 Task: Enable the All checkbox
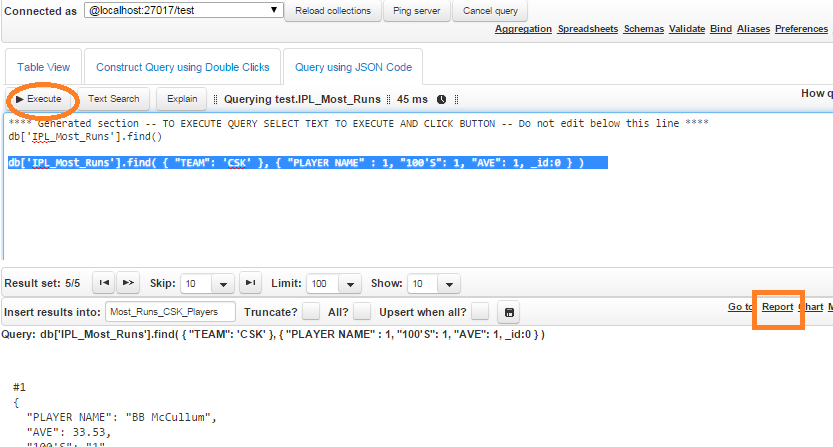[362, 312]
